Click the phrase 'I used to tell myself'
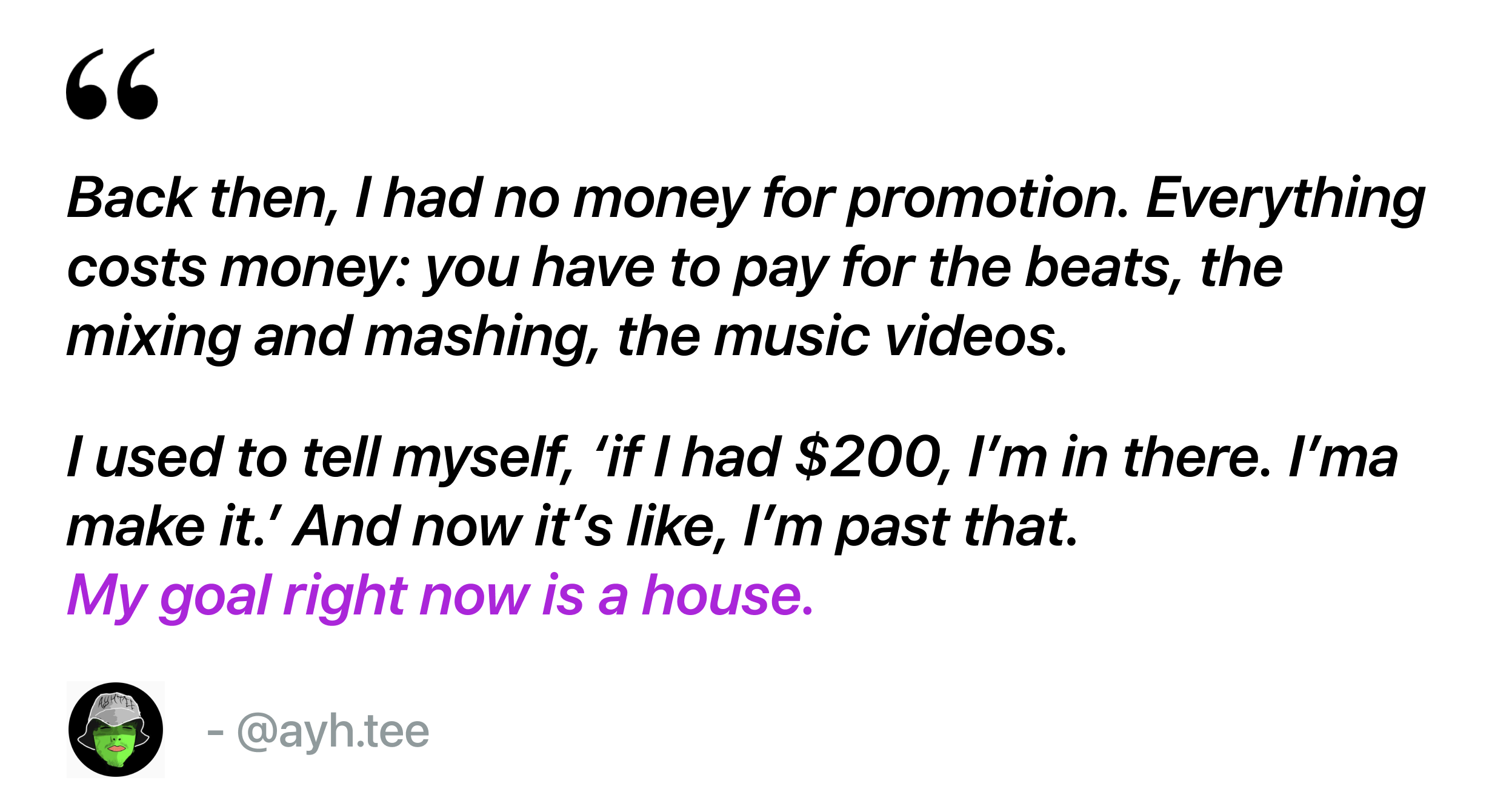The image size is (1492, 812). [316, 459]
